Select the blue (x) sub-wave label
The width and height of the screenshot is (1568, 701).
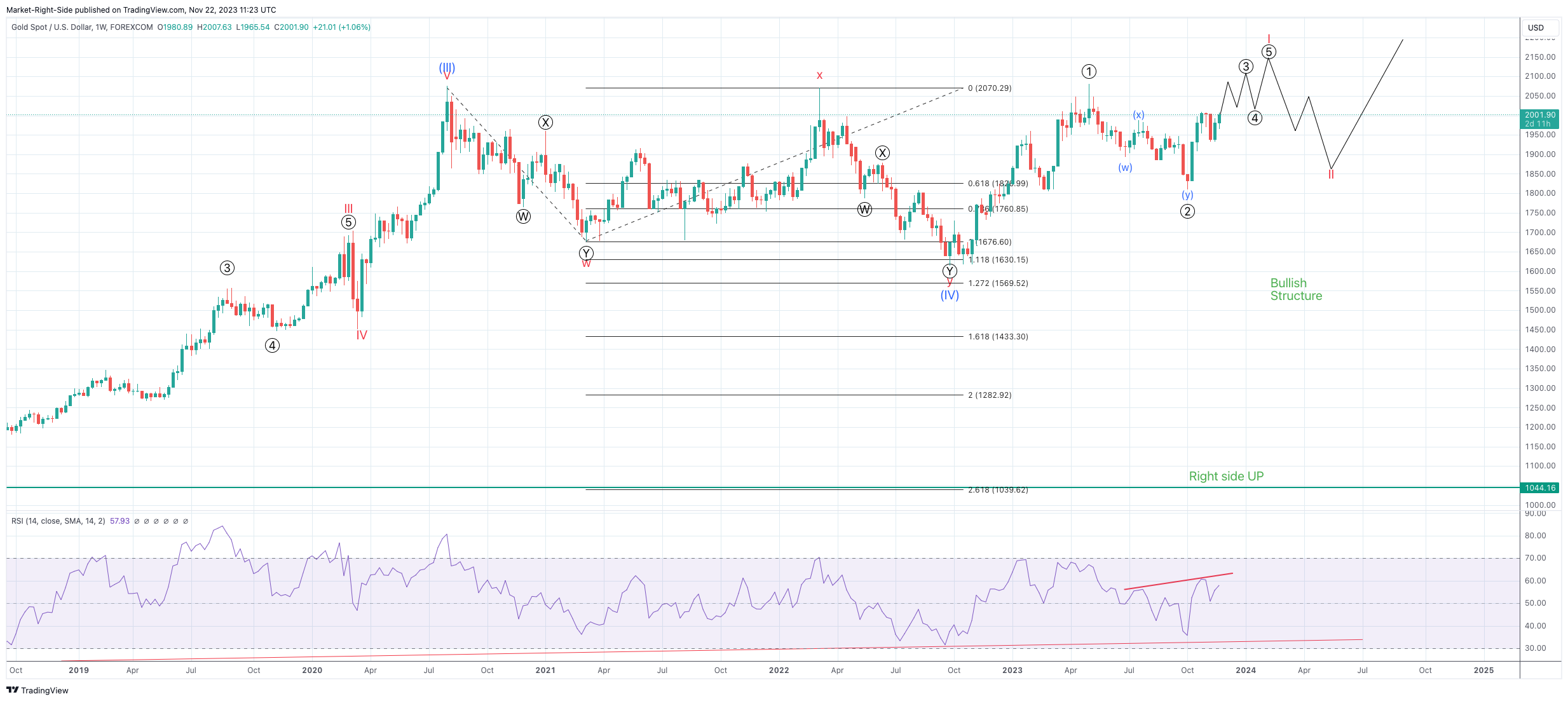point(1138,114)
